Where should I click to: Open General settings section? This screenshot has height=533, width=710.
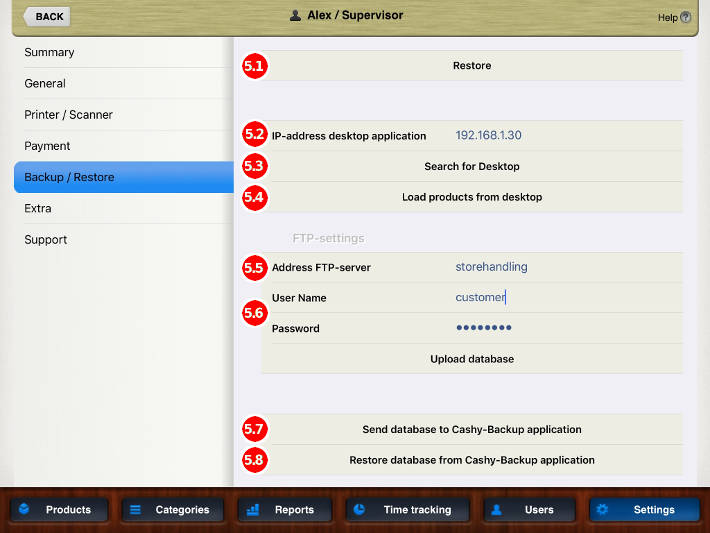(46, 83)
